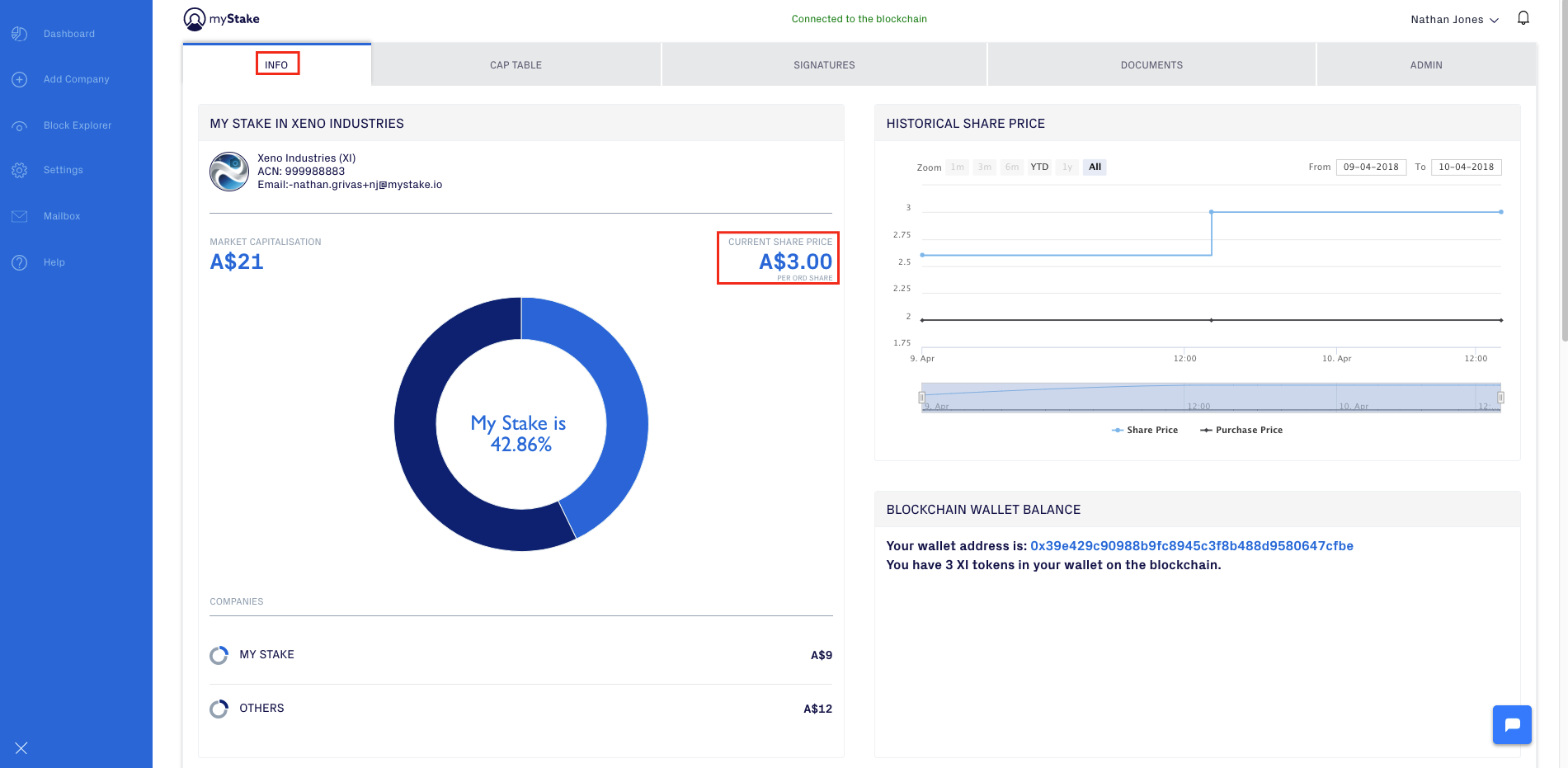Click the To date field
This screenshot has height=768, width=1568.
click(x=1467, y=167)
